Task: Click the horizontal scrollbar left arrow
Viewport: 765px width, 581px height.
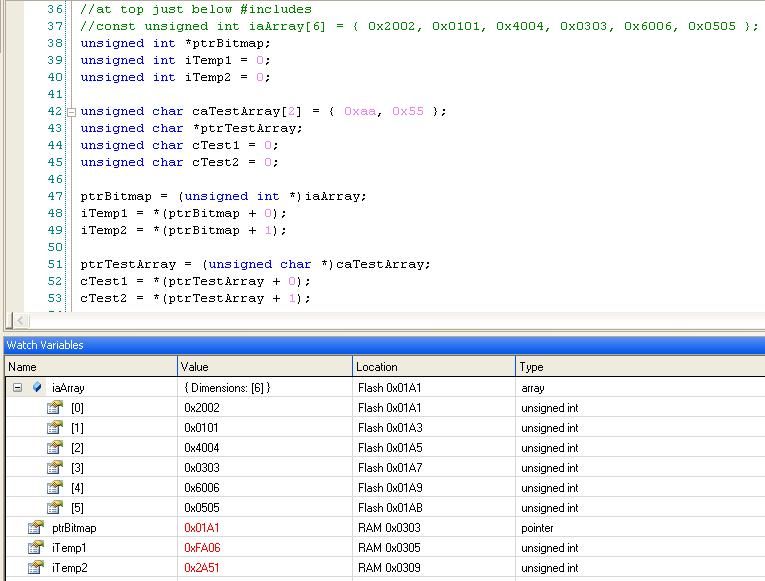Action: (20, 321)
